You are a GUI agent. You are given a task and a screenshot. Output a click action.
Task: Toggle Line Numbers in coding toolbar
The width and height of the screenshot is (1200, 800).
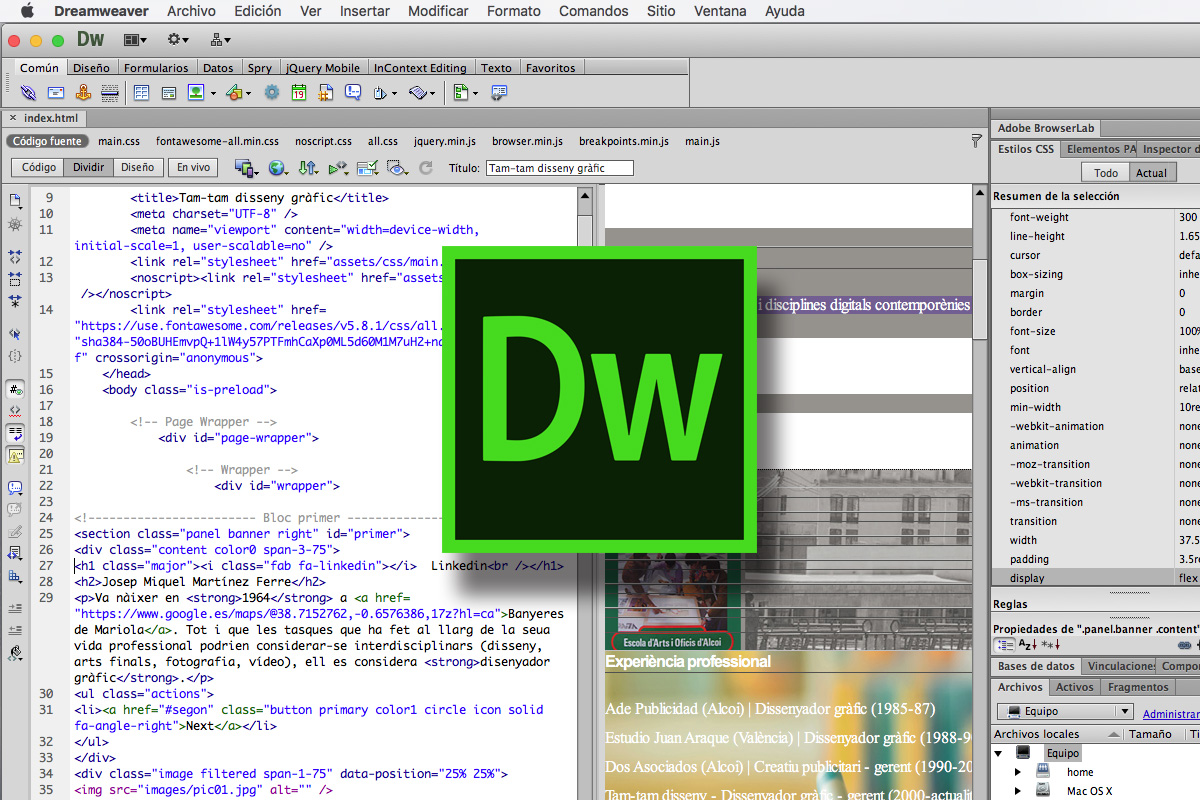[15, 388]
